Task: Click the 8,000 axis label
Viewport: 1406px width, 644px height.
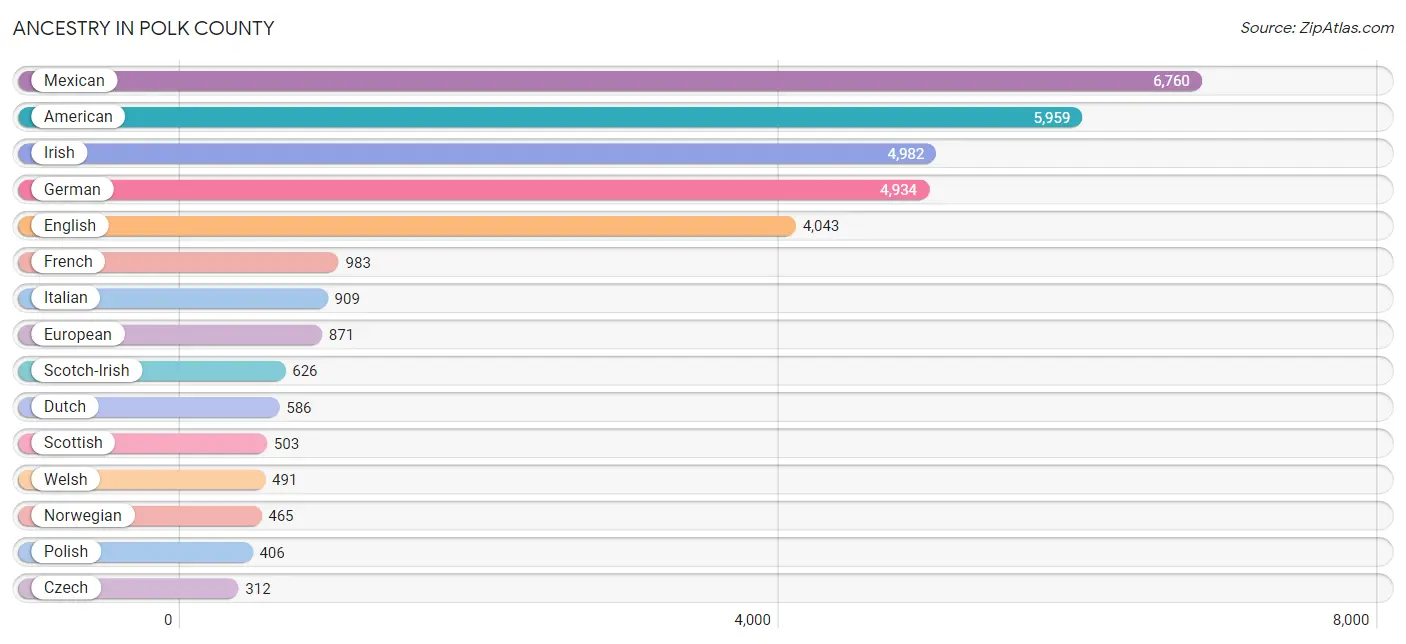Action: [x=1350, y=620]
